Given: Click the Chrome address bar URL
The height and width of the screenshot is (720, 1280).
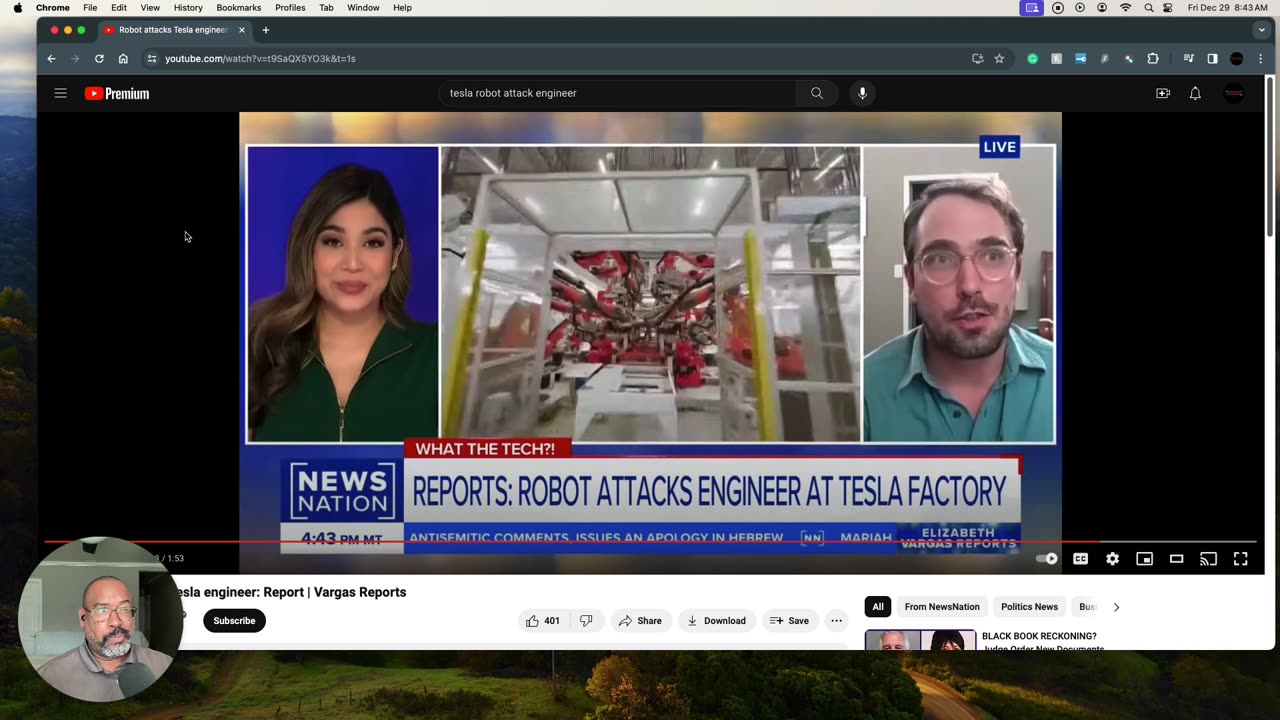Looking at the screenshot, I should [x=260, y=59].
